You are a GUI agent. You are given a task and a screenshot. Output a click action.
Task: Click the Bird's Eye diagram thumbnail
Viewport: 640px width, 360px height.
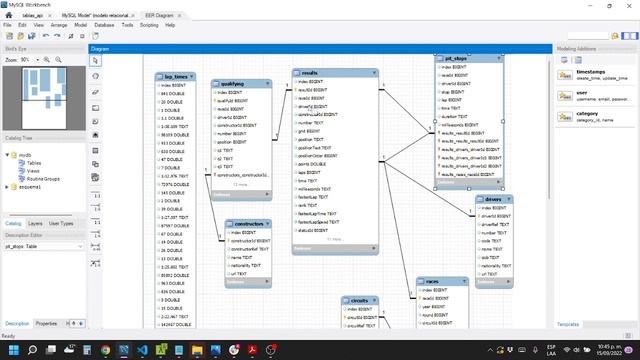pyautogui.click(x=44, y=98)
